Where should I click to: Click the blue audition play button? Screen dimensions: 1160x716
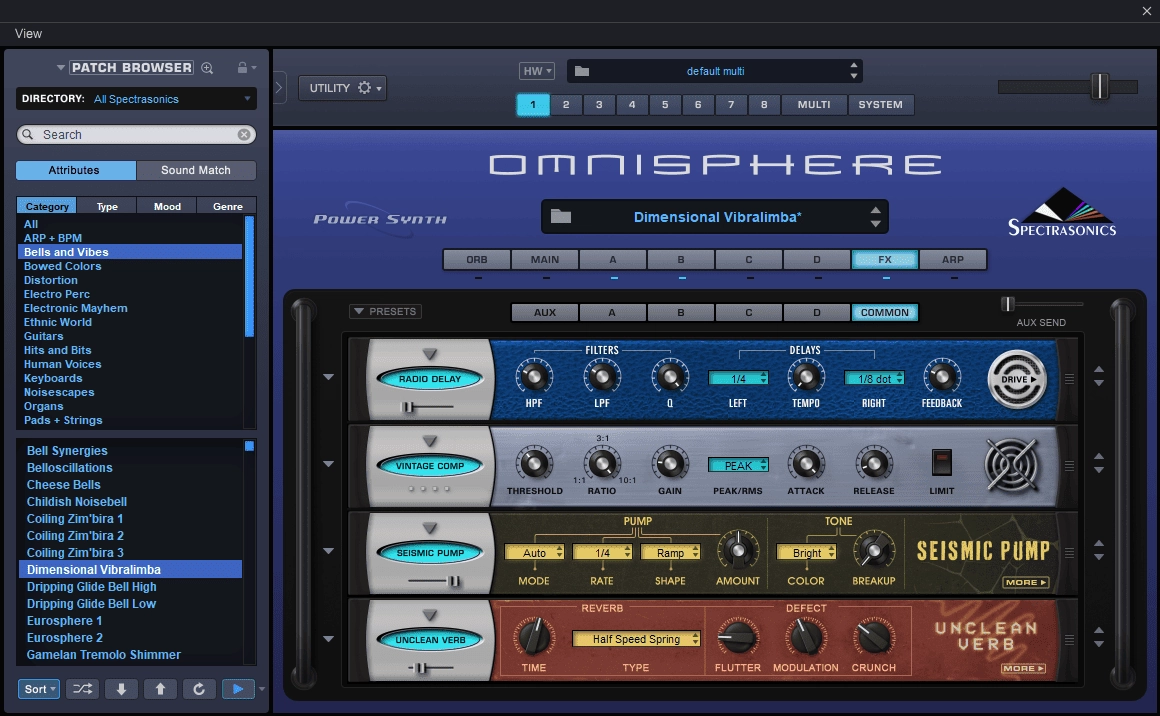point(237,689)
